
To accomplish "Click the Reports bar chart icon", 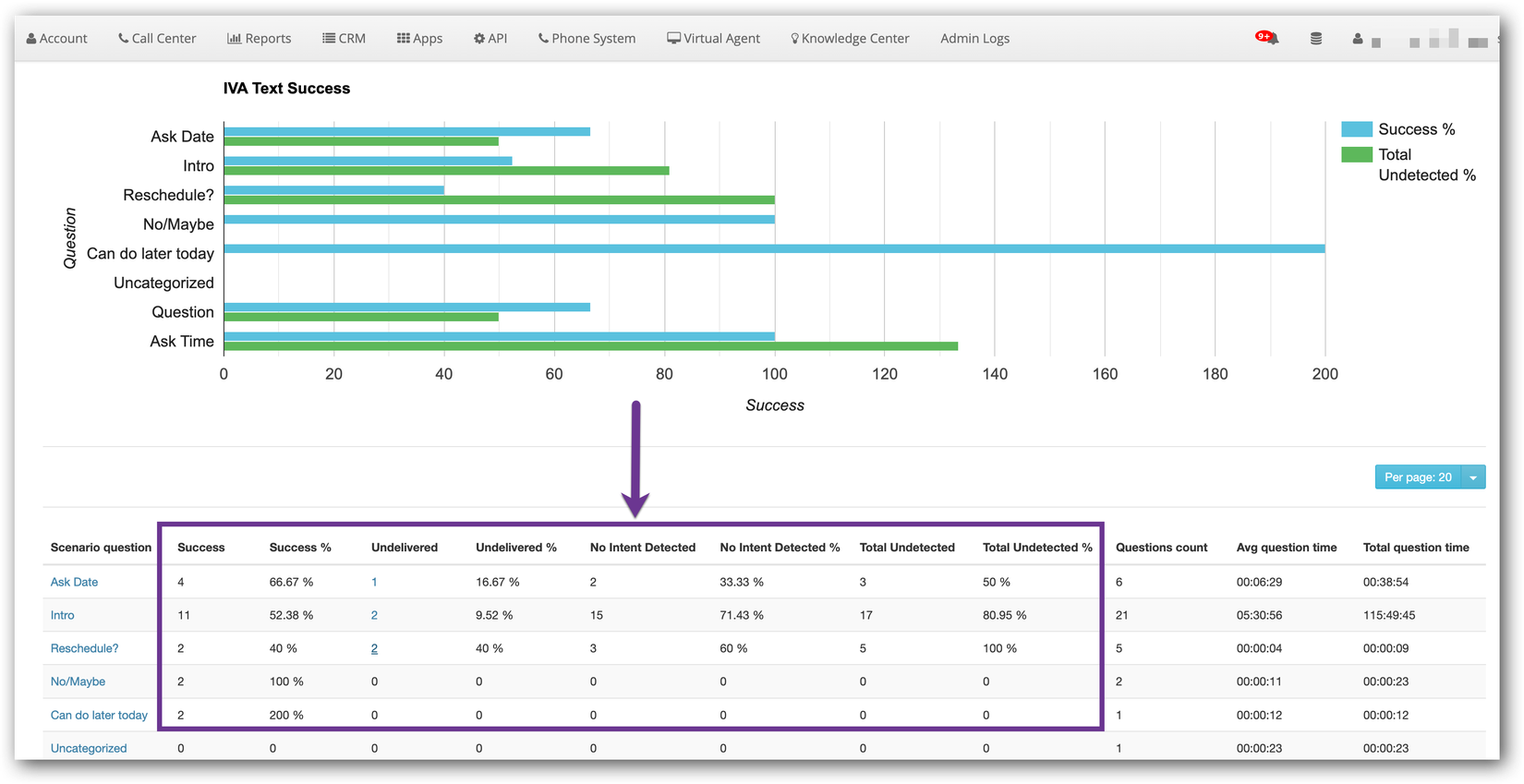I will click(234, 39).
